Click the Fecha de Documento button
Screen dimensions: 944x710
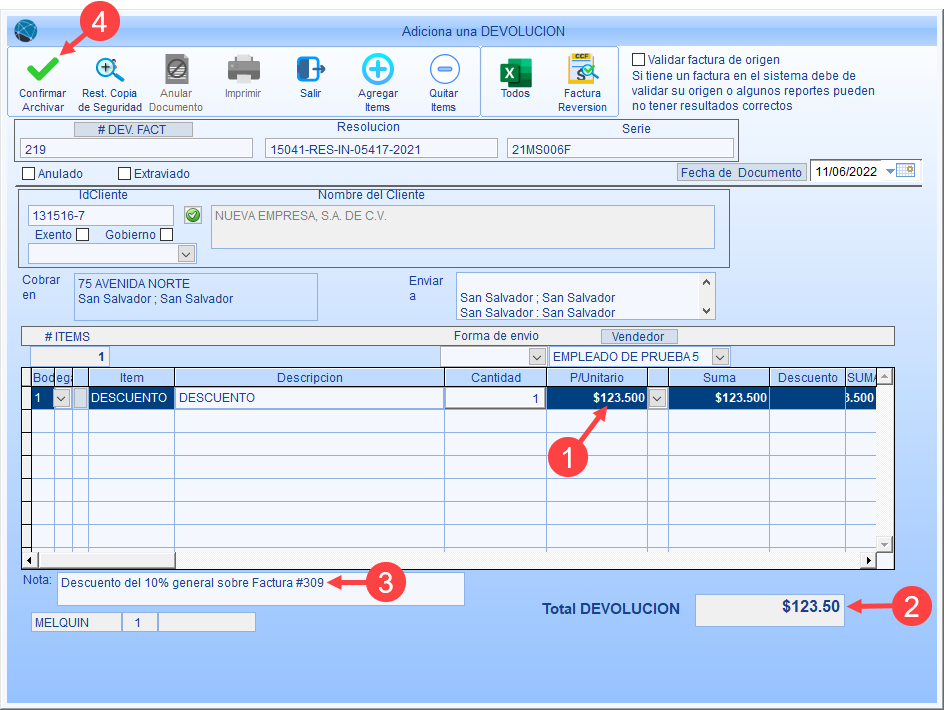[x=741, y=172]
